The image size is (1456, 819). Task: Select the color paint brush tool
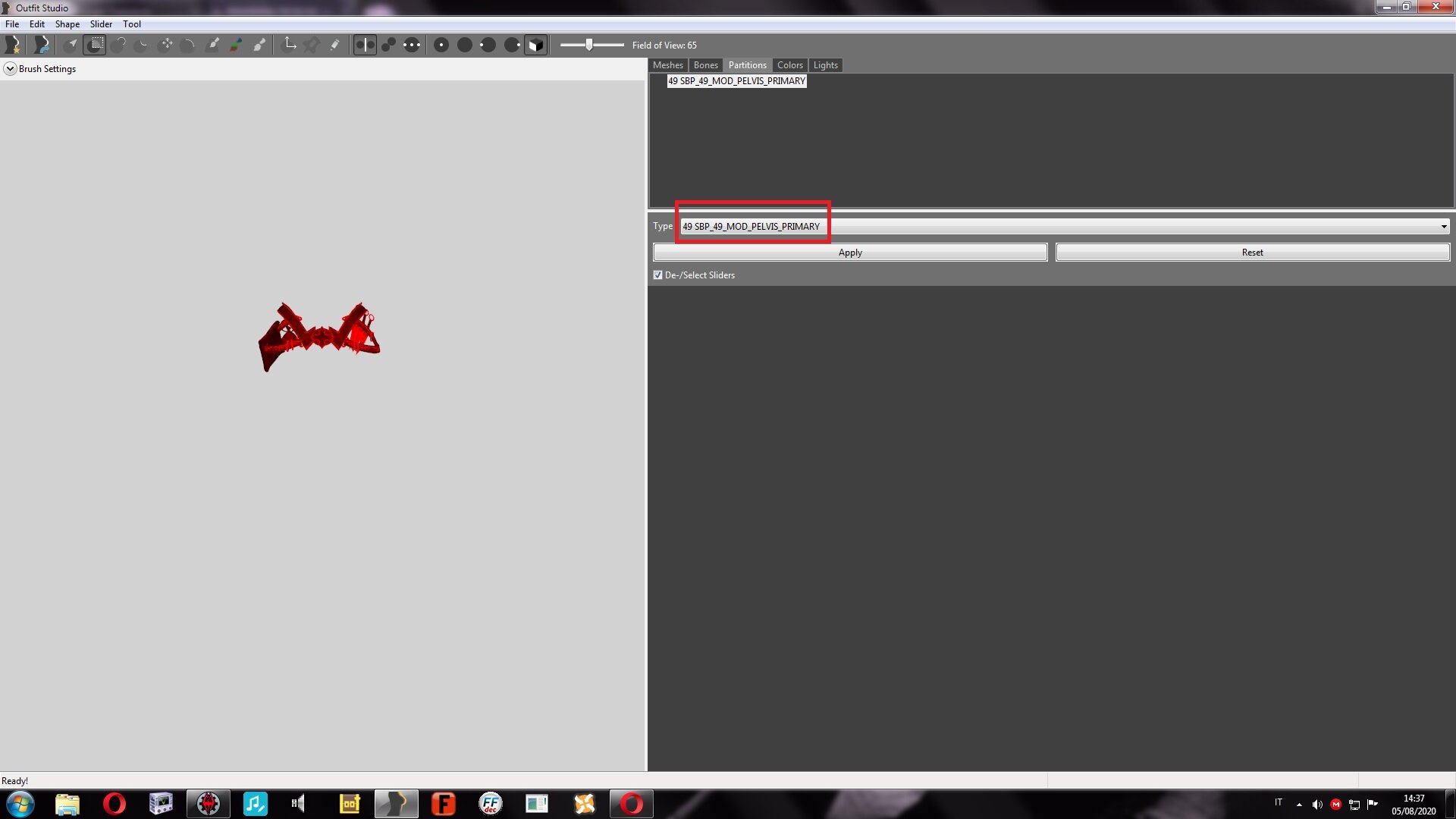(236, 45)
